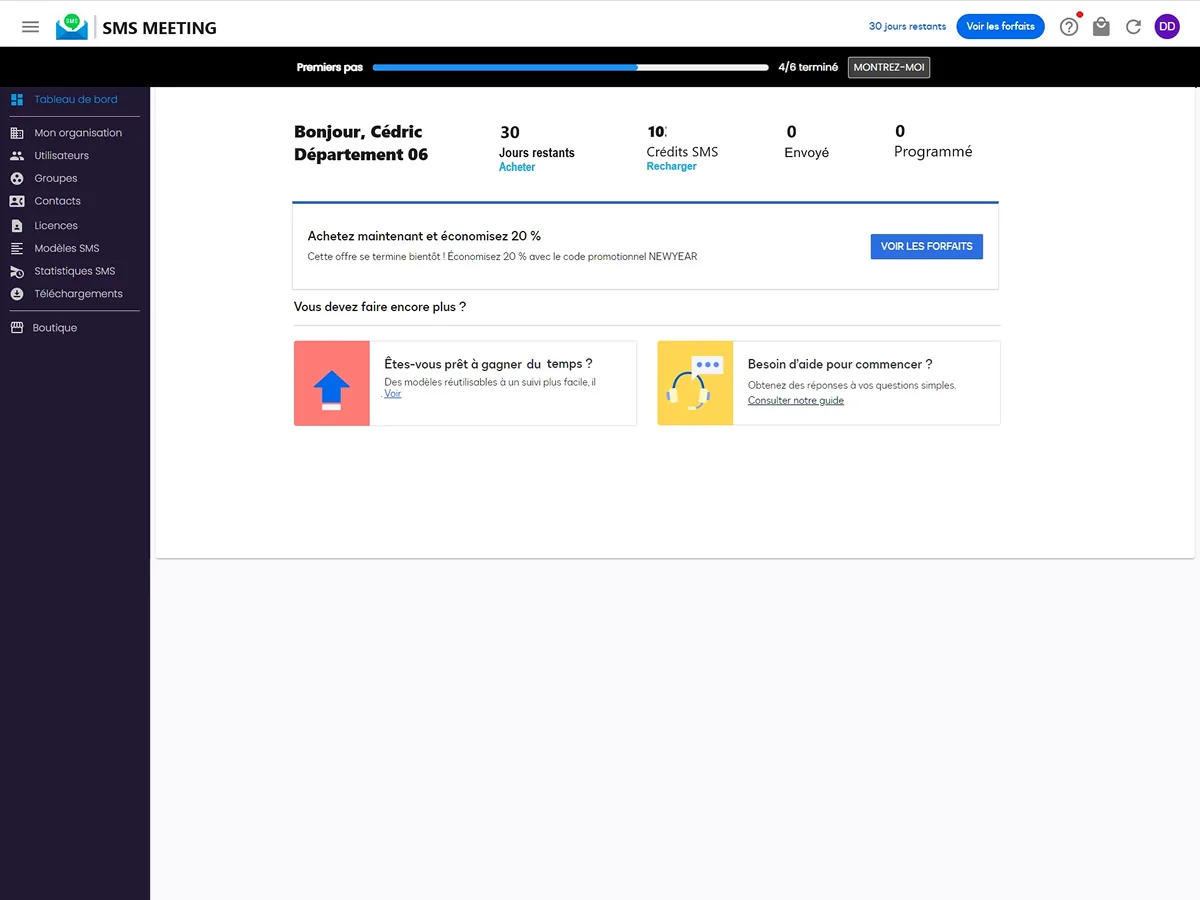Click the Mon organisation building icon
Viewport: 1200px width, 900px height.
click(17, 133)
